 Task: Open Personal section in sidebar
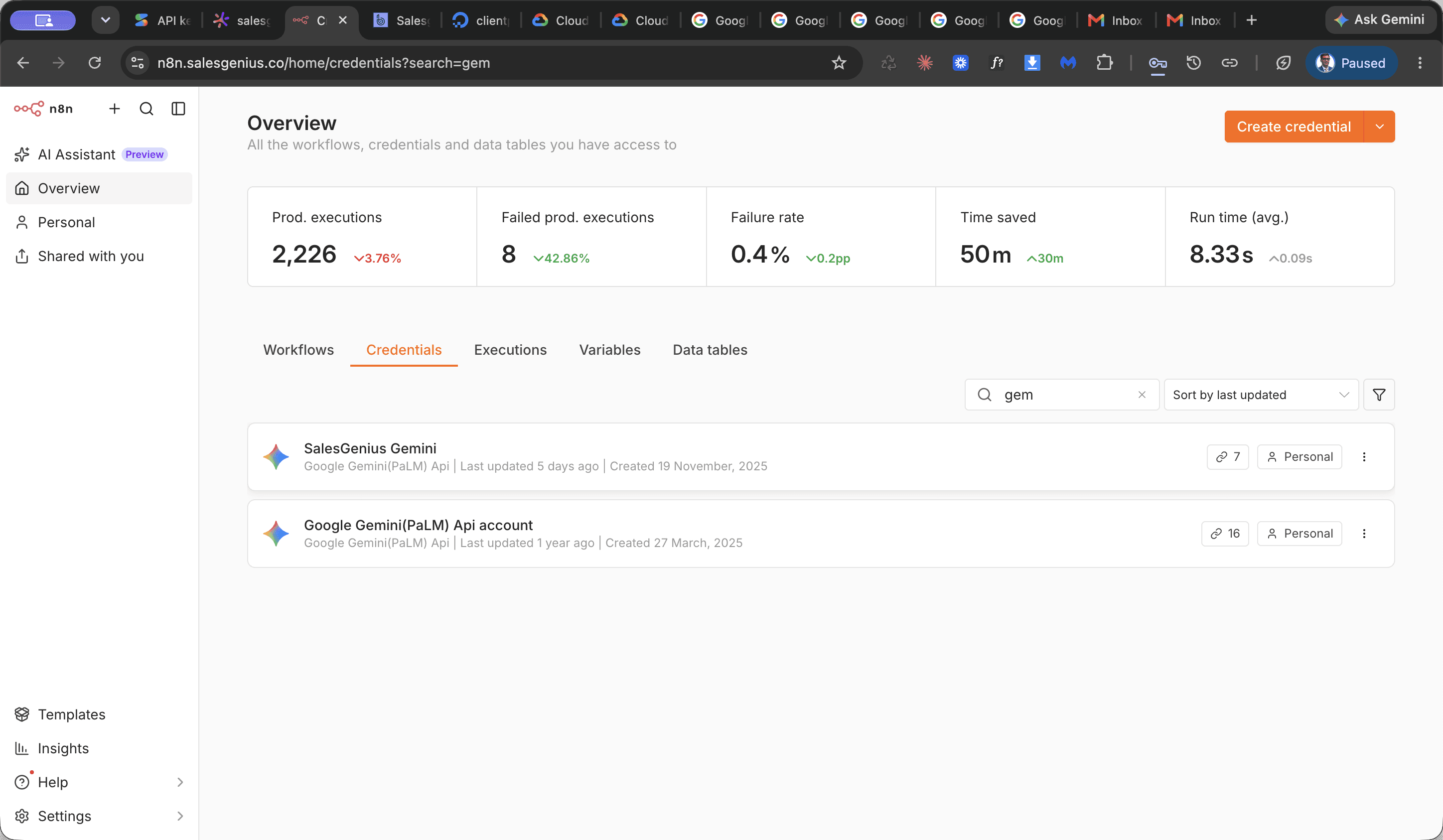click(x=99, y=222)
